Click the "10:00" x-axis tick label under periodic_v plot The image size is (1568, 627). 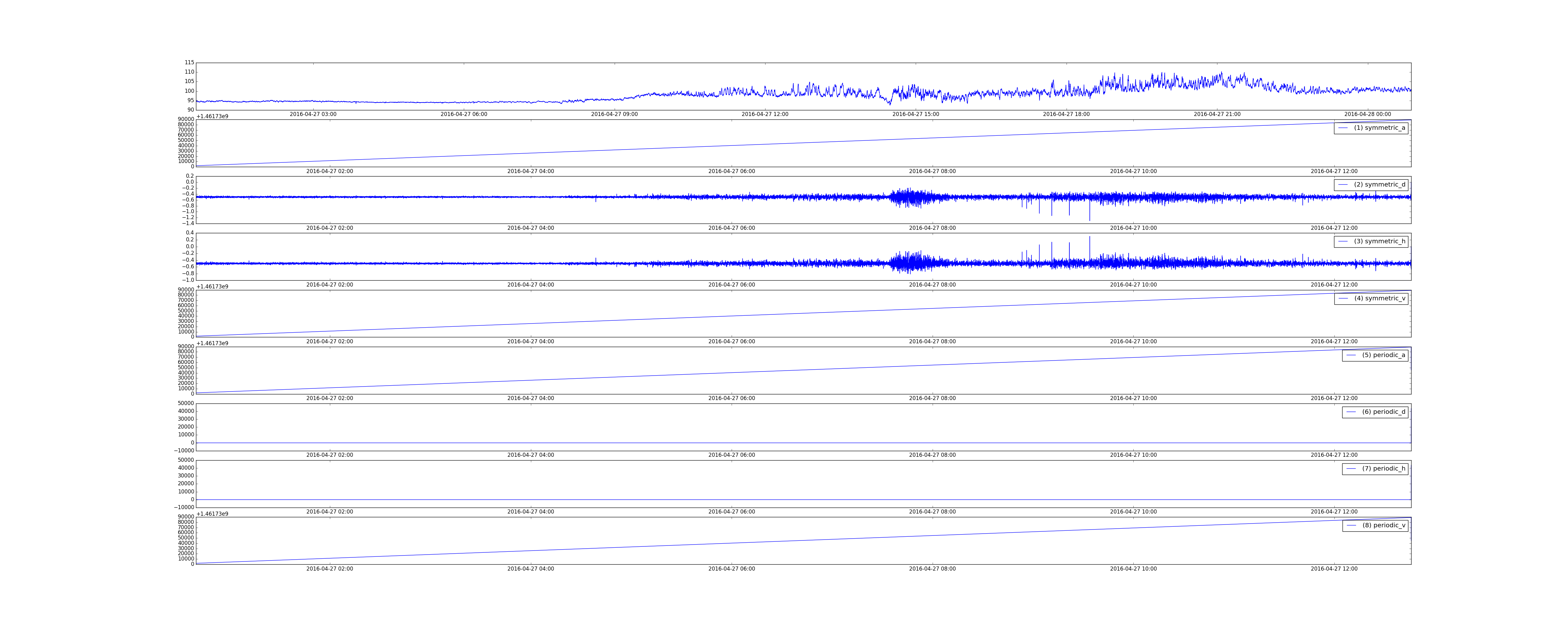point(1133,569)
